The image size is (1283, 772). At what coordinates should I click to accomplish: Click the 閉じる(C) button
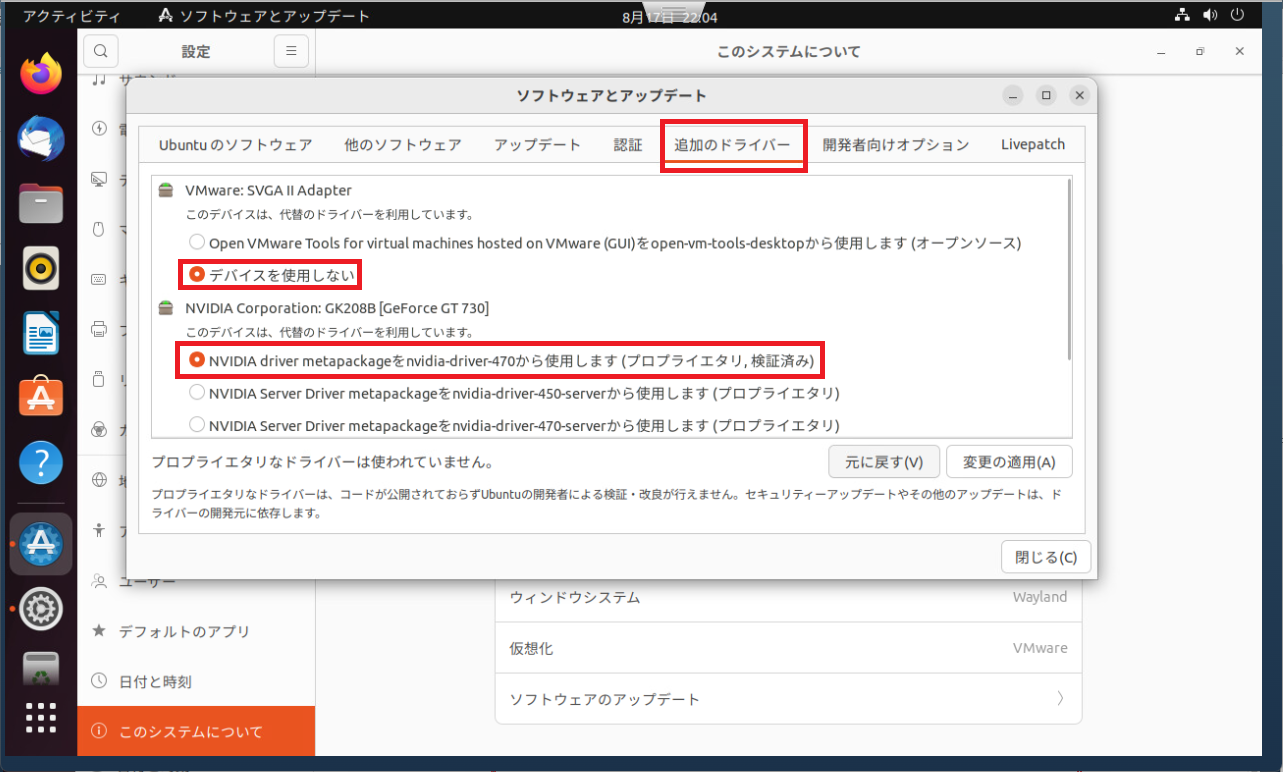click(x=1046, y=557)
